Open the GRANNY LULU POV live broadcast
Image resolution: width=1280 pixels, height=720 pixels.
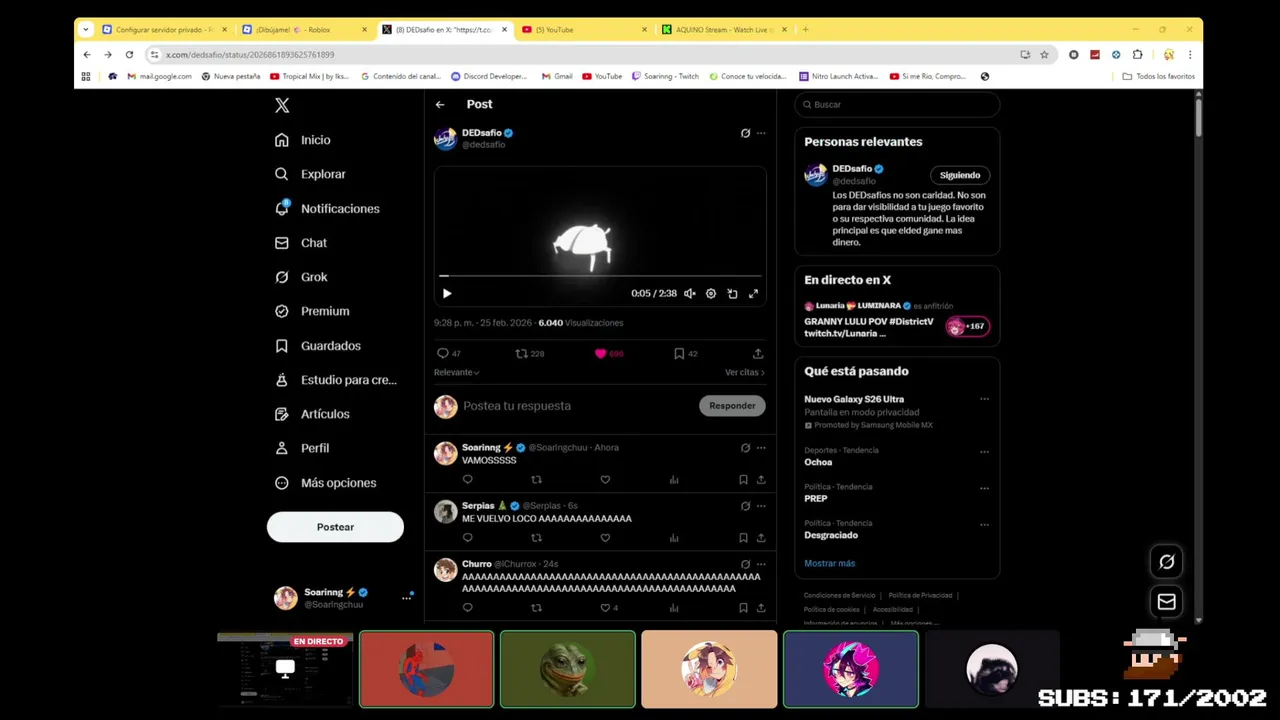pos(897,322)
